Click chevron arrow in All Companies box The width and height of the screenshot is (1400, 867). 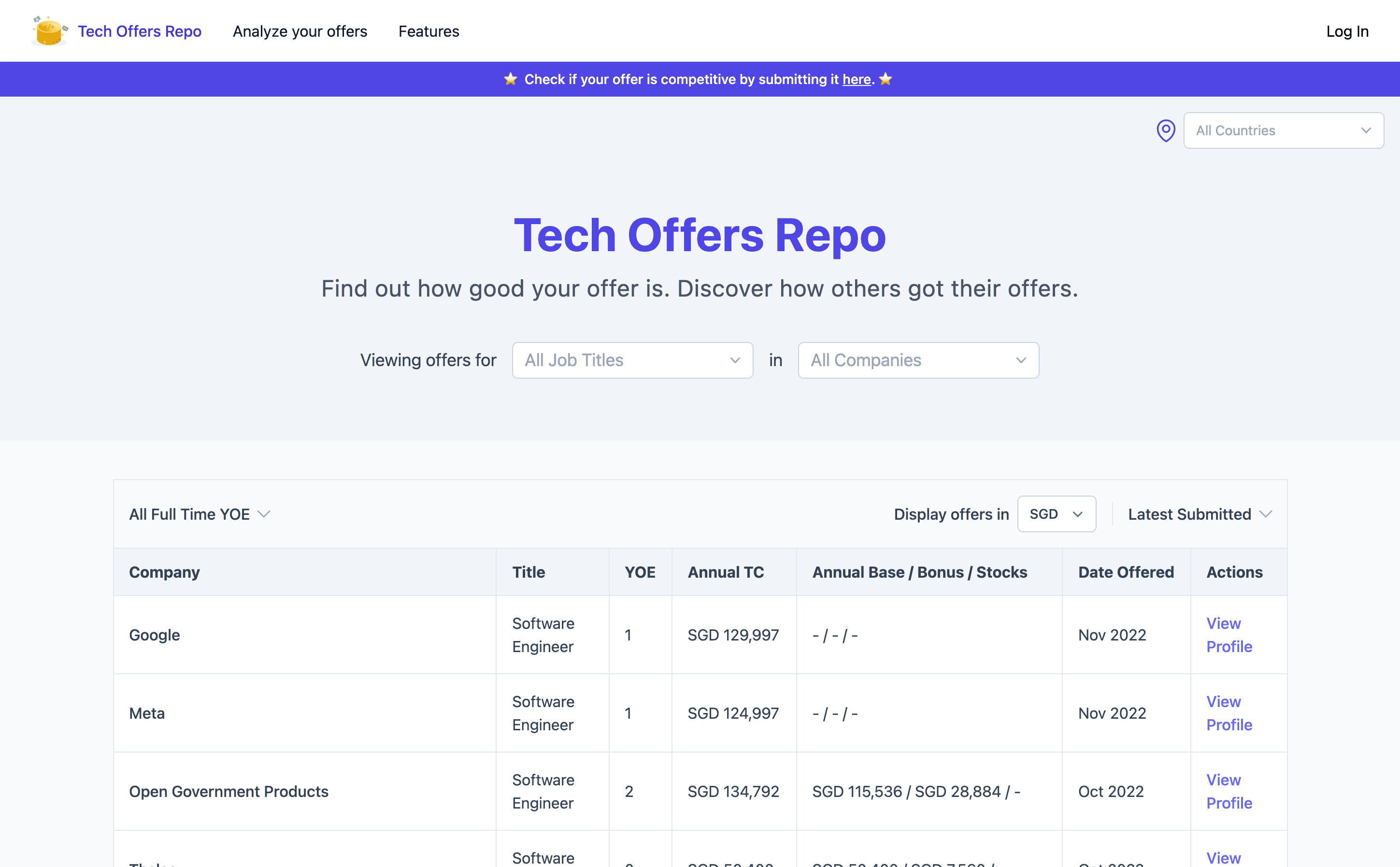[x=1020, y=360]
